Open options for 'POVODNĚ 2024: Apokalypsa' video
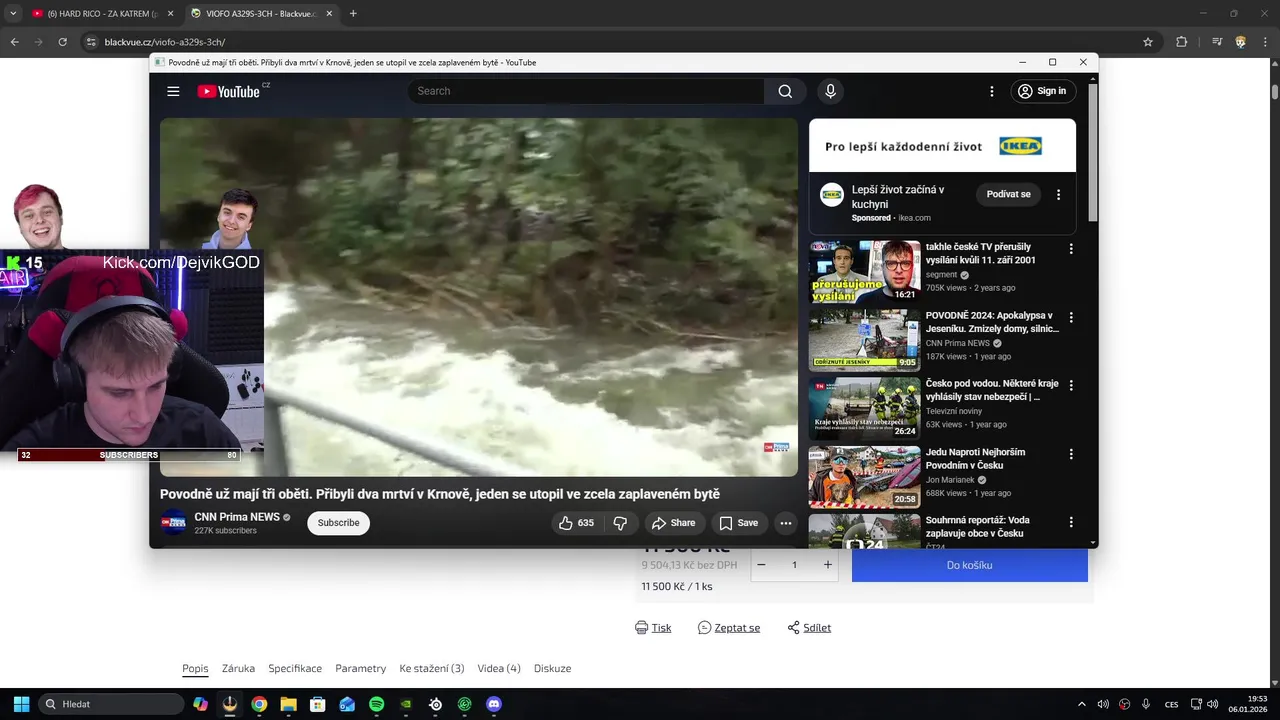 tap(1071, 318)
